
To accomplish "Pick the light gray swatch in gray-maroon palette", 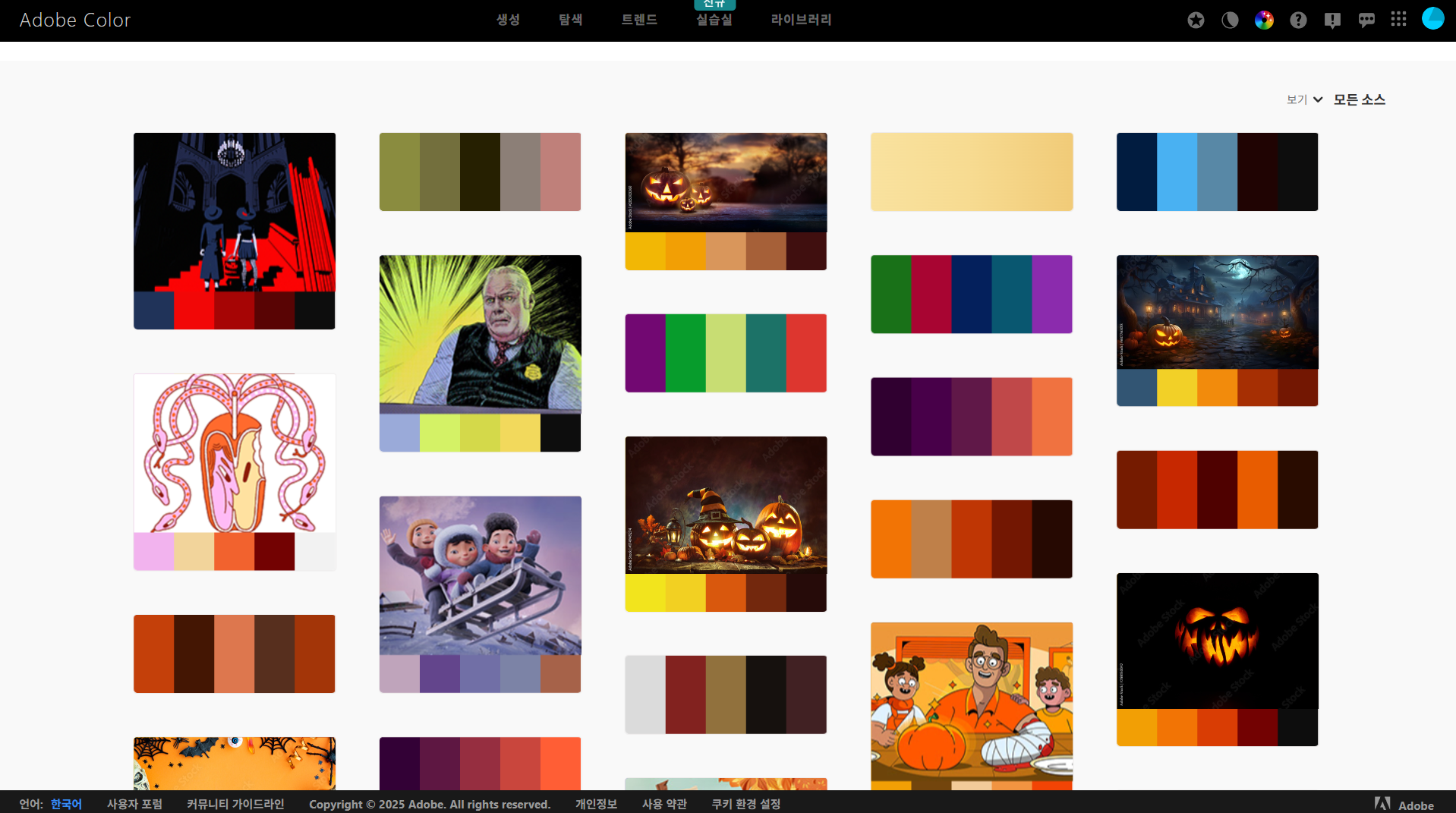I will 645,695.
